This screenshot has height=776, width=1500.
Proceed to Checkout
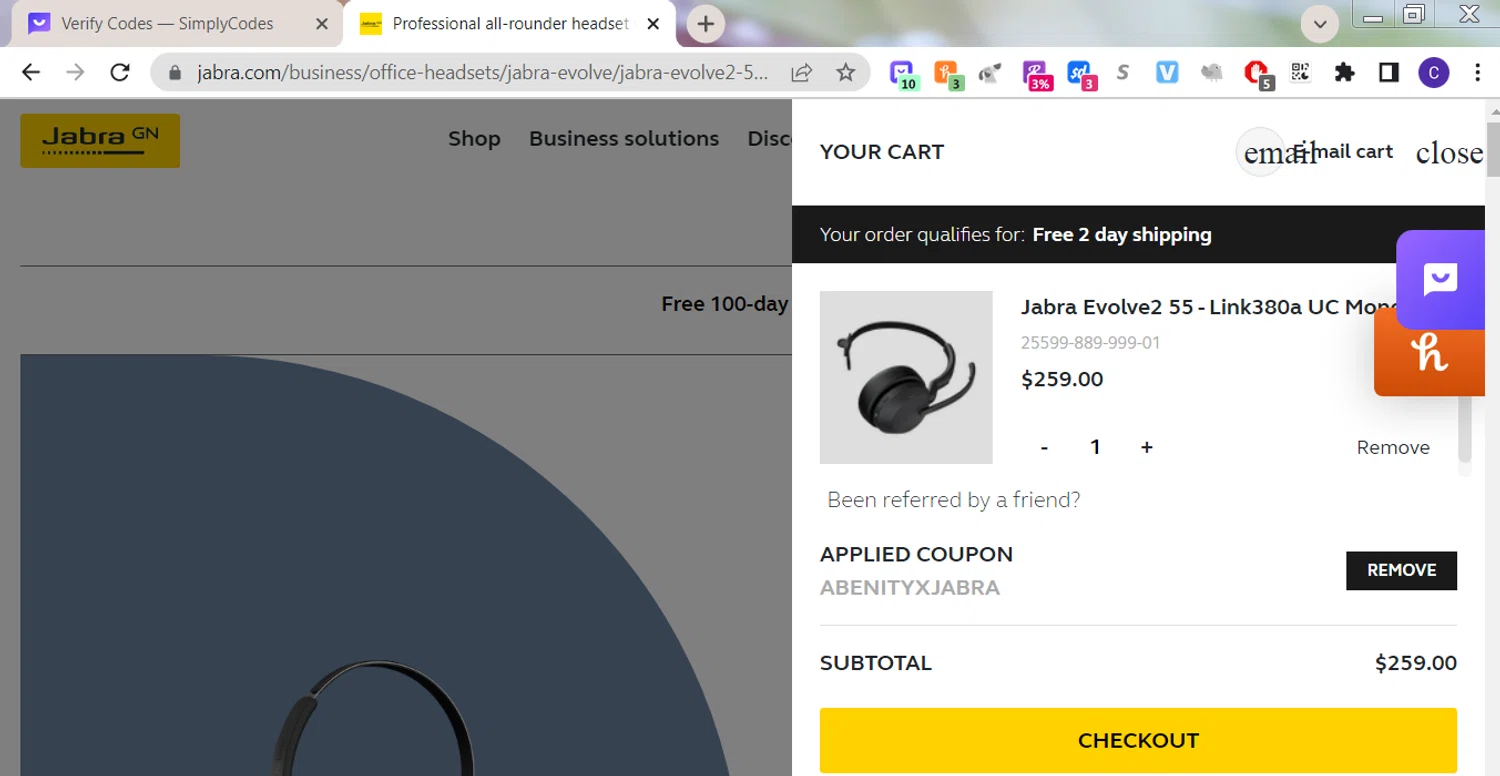[1138, 740]
